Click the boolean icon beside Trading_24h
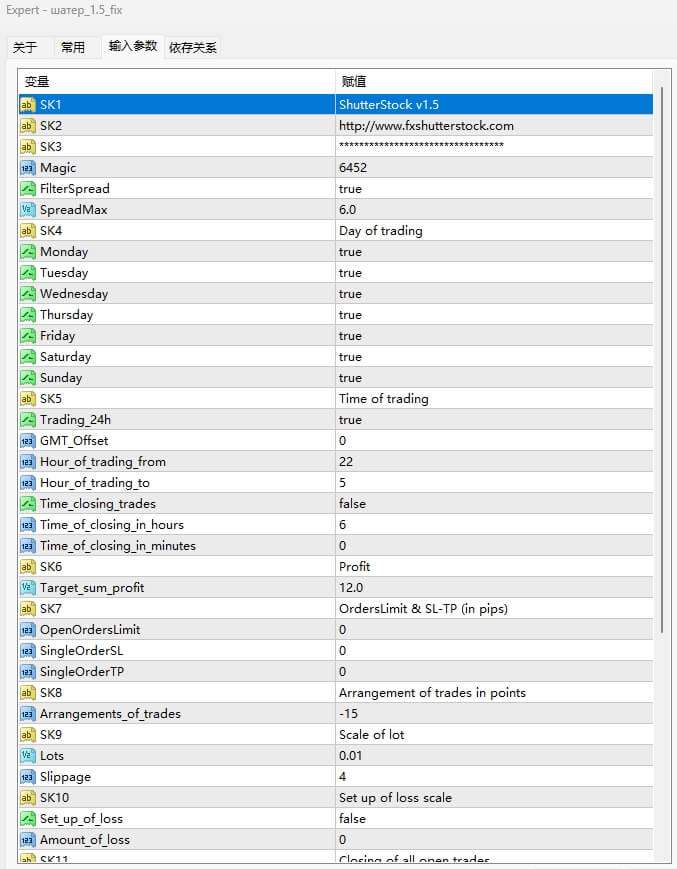Viewport: 677px width, 869px height. pyautogui.click(x=28, y=421)
